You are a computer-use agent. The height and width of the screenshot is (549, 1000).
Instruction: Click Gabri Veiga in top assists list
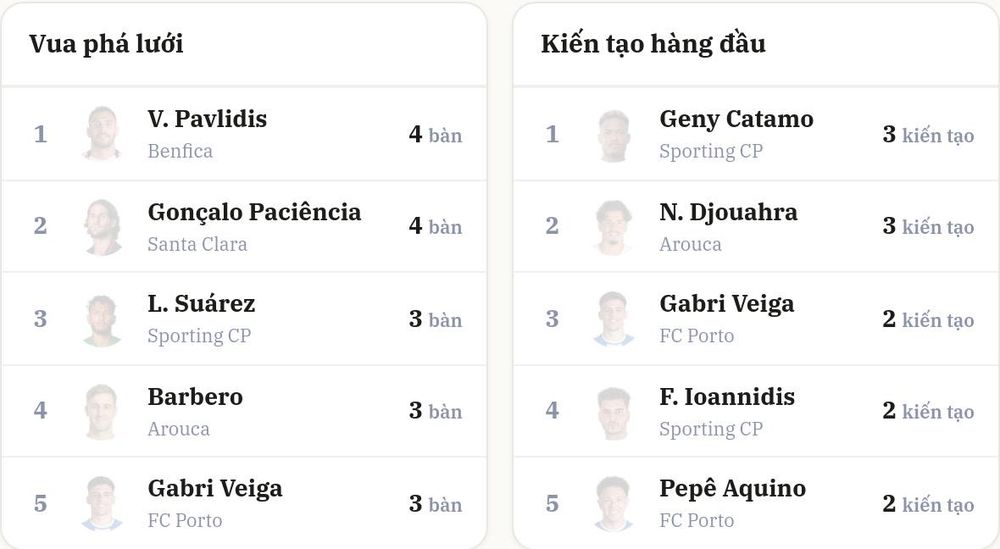click(x=727, y=305)
